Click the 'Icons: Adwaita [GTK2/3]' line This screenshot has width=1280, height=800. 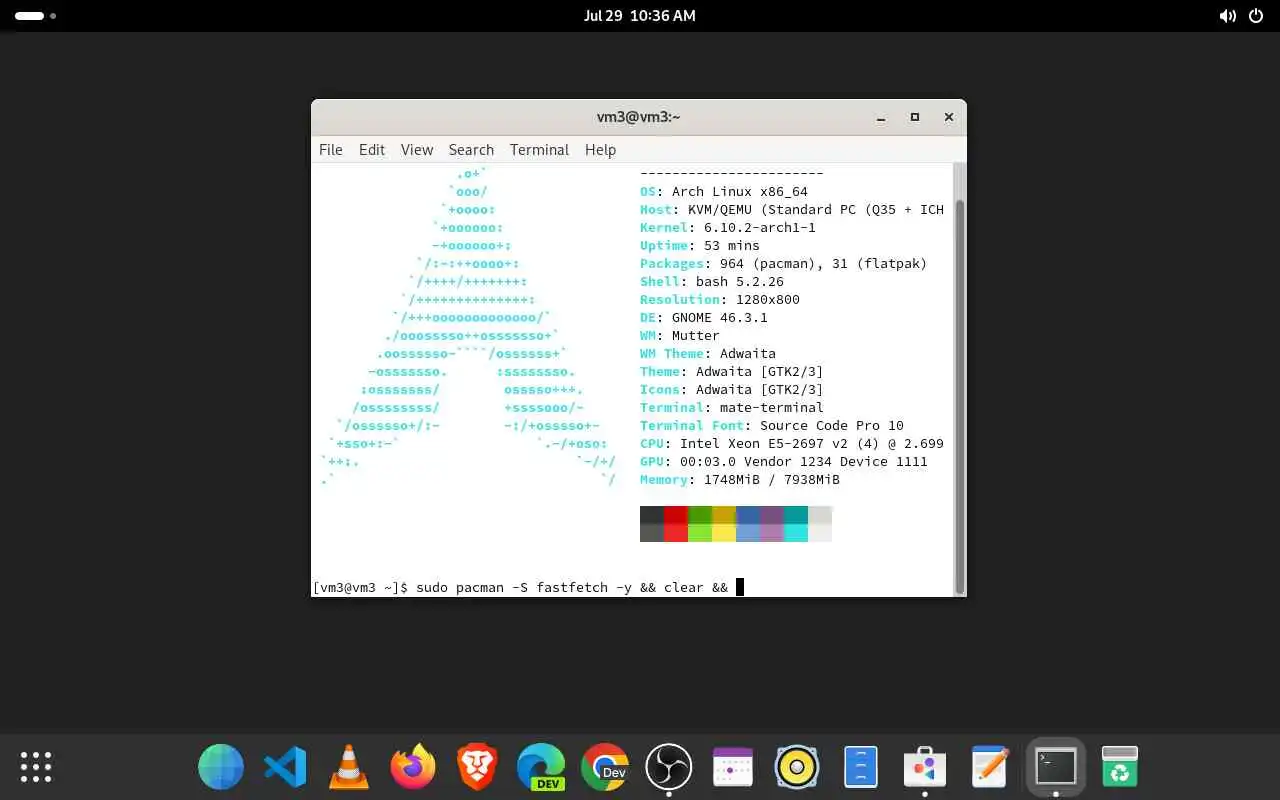coord(732,389)
